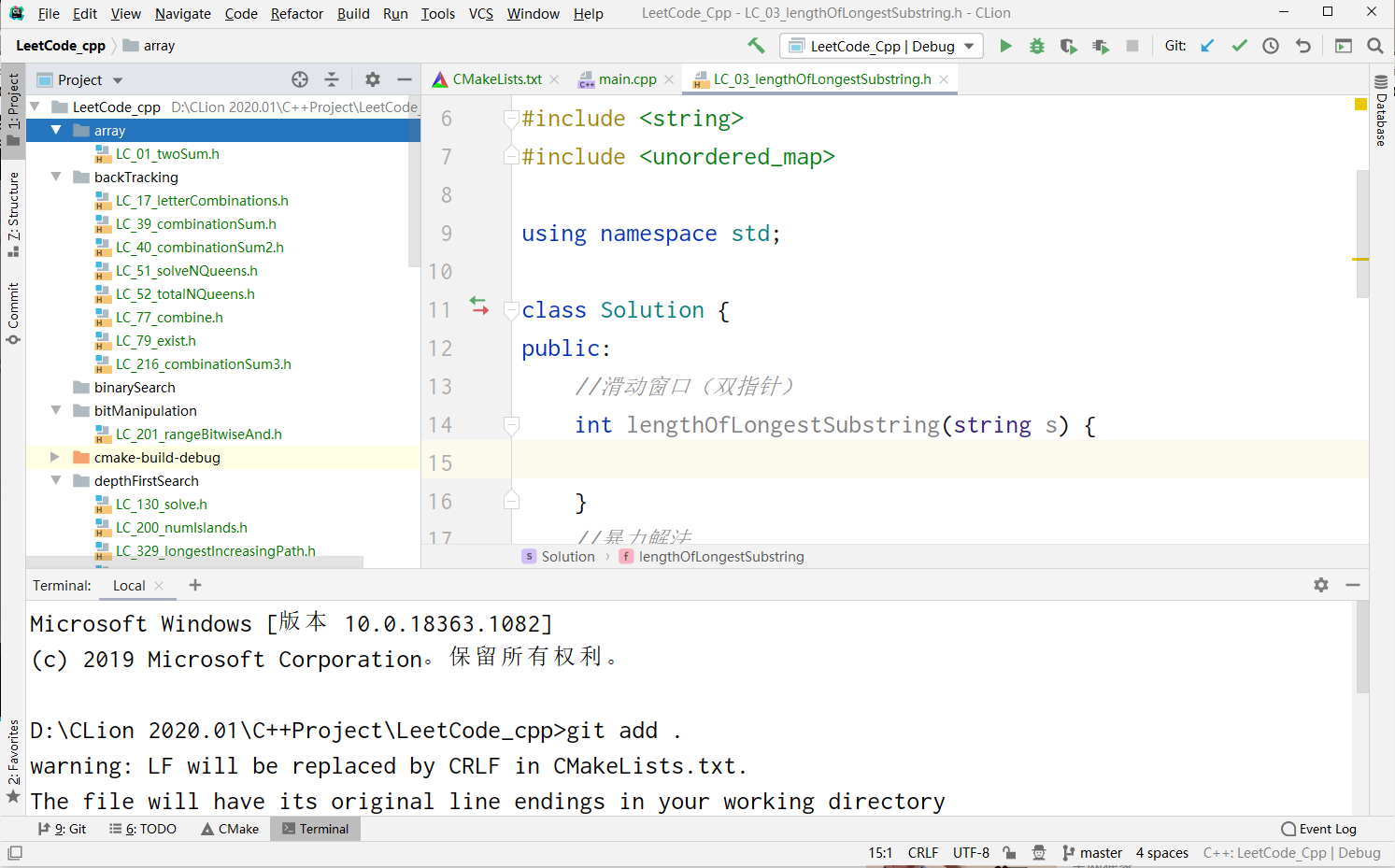1395x868 pixels.
Task: Open LC_51_solveNQueens.h in project tree
Action: 186,270
